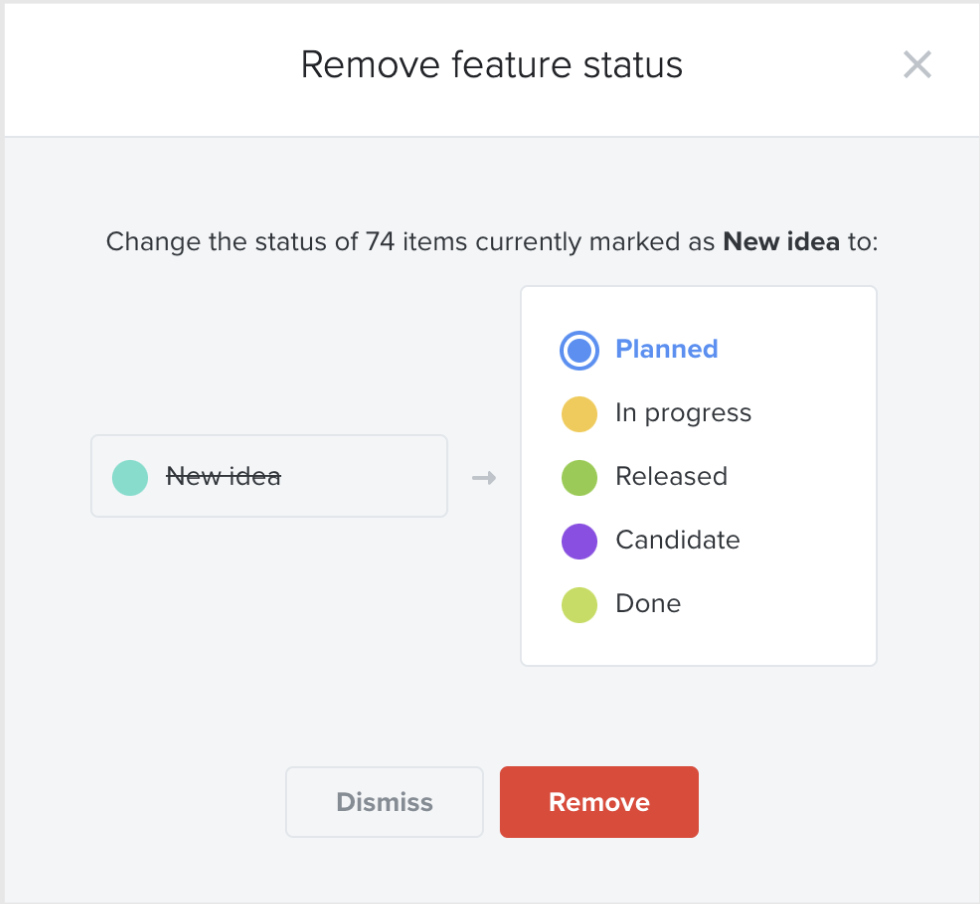Click the red Remove button
Image resolution: width=980 pixels, height=904 pixels.
[x=598, y=801]
